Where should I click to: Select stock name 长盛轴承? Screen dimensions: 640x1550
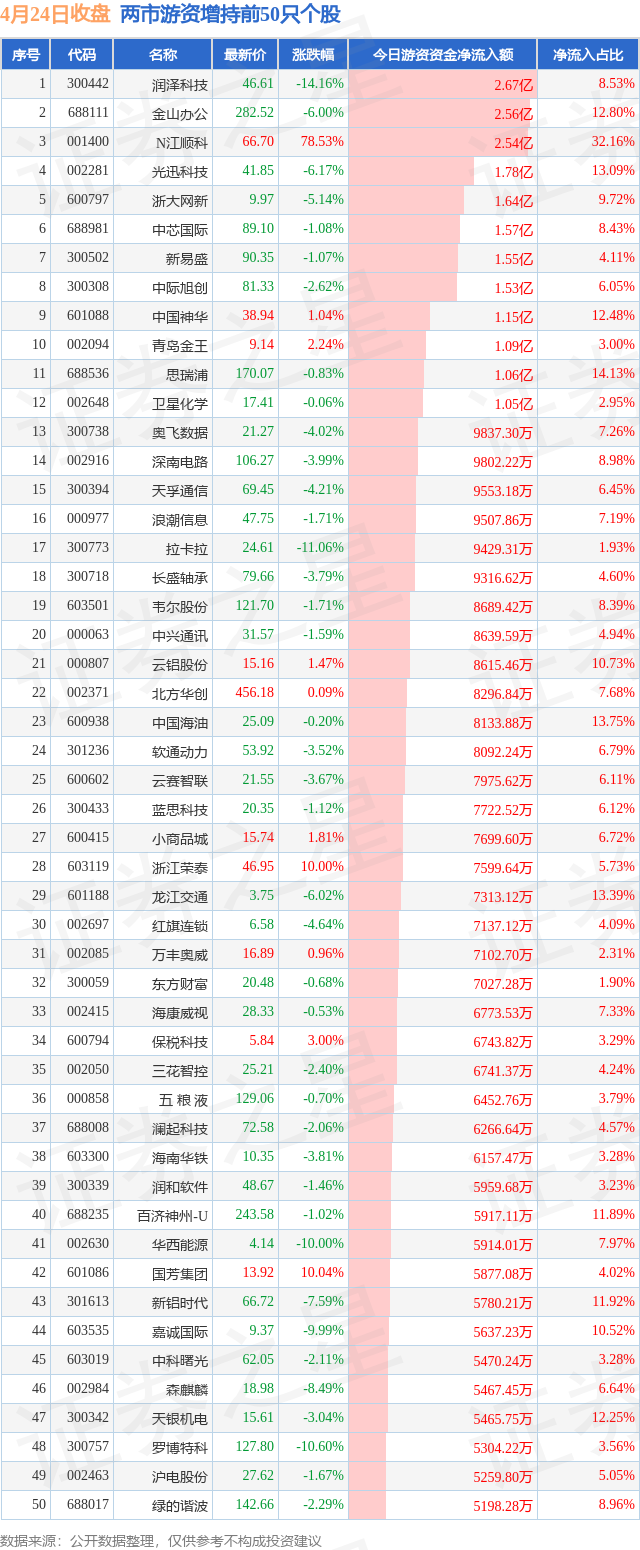click(180, 577)
